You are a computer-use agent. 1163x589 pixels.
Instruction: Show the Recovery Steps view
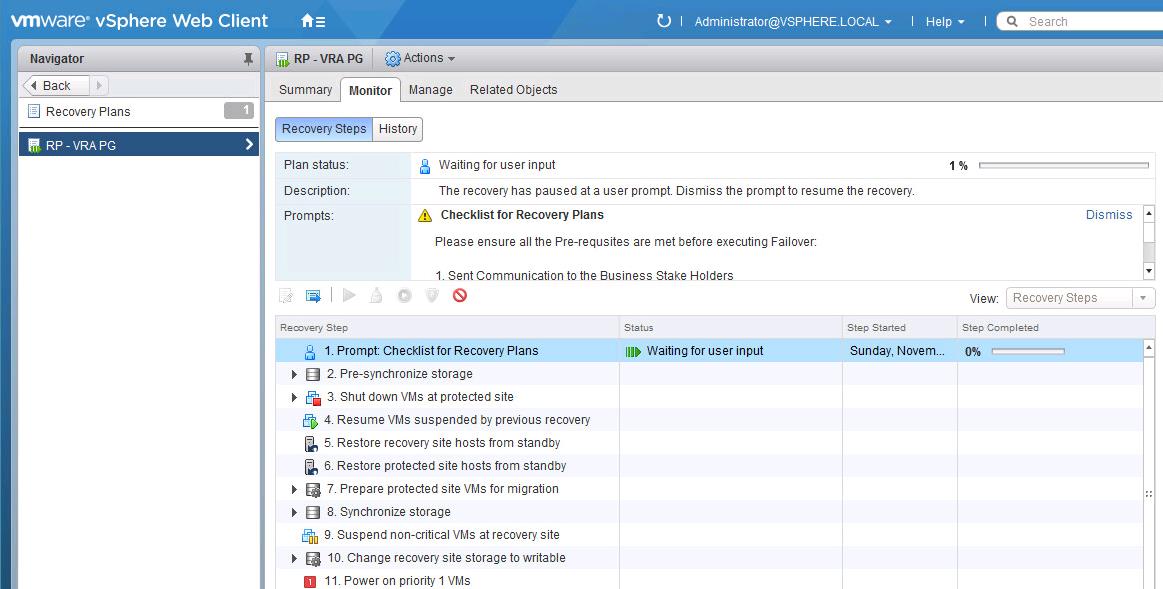[323, 128]
